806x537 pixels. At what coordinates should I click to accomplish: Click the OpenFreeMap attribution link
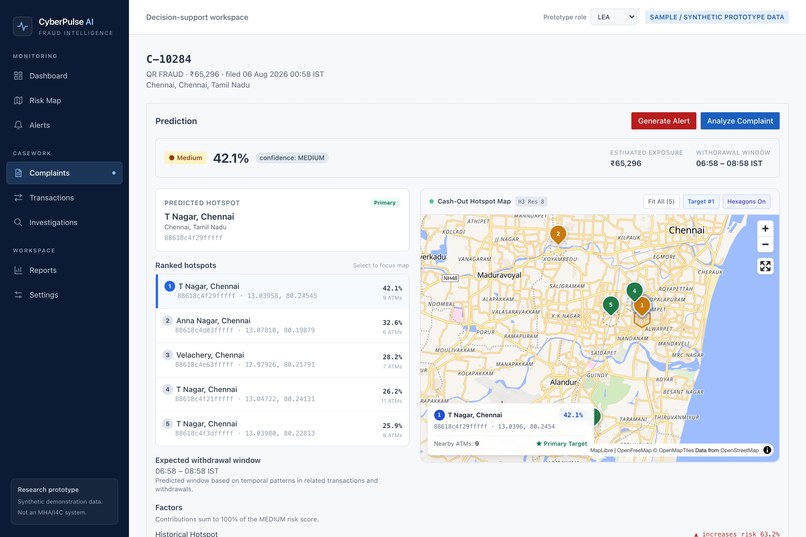(634, 450)
